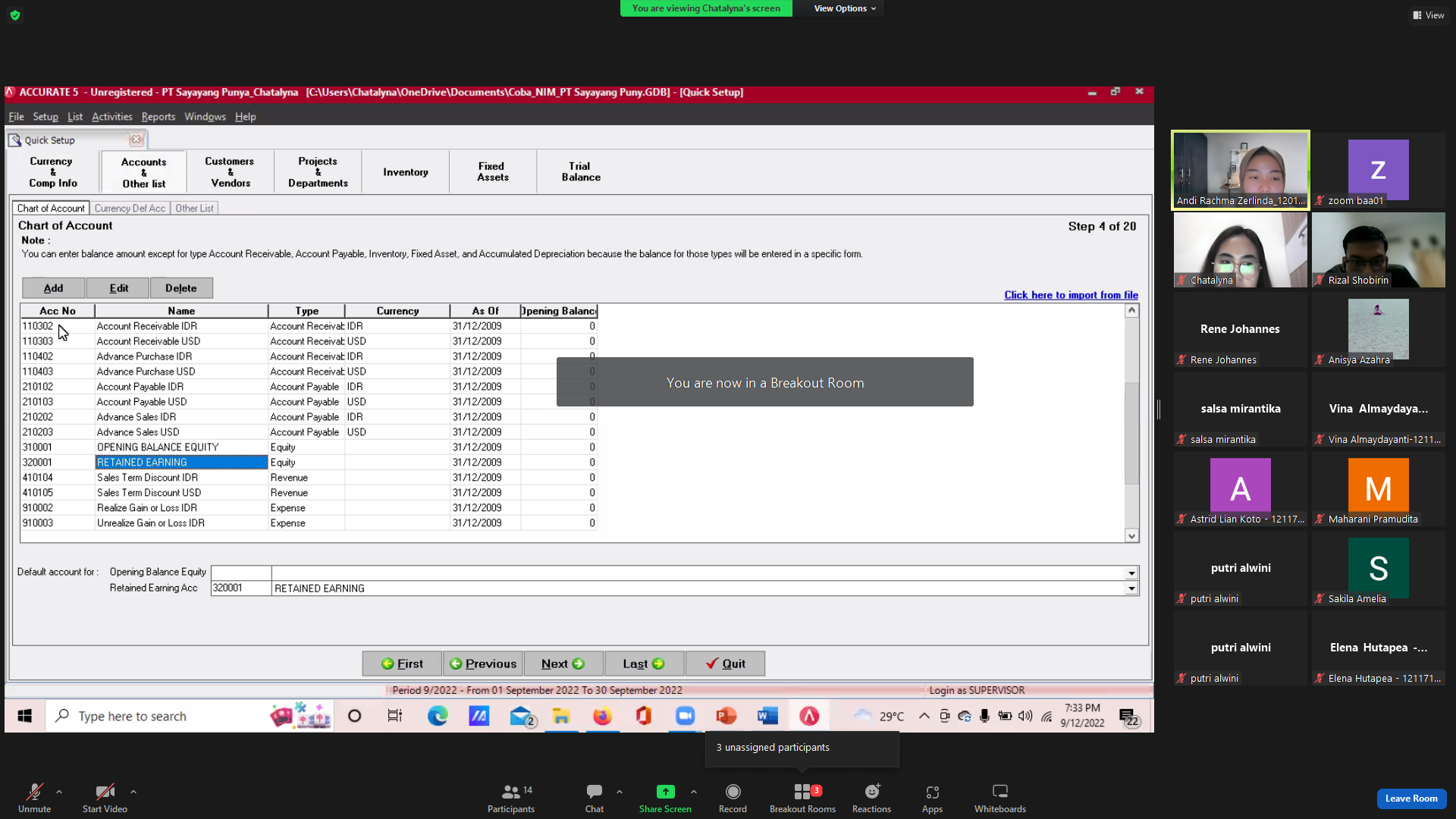
Task: Open the Other List subtab
Action: pyautogui.click(x=194, y=209)
